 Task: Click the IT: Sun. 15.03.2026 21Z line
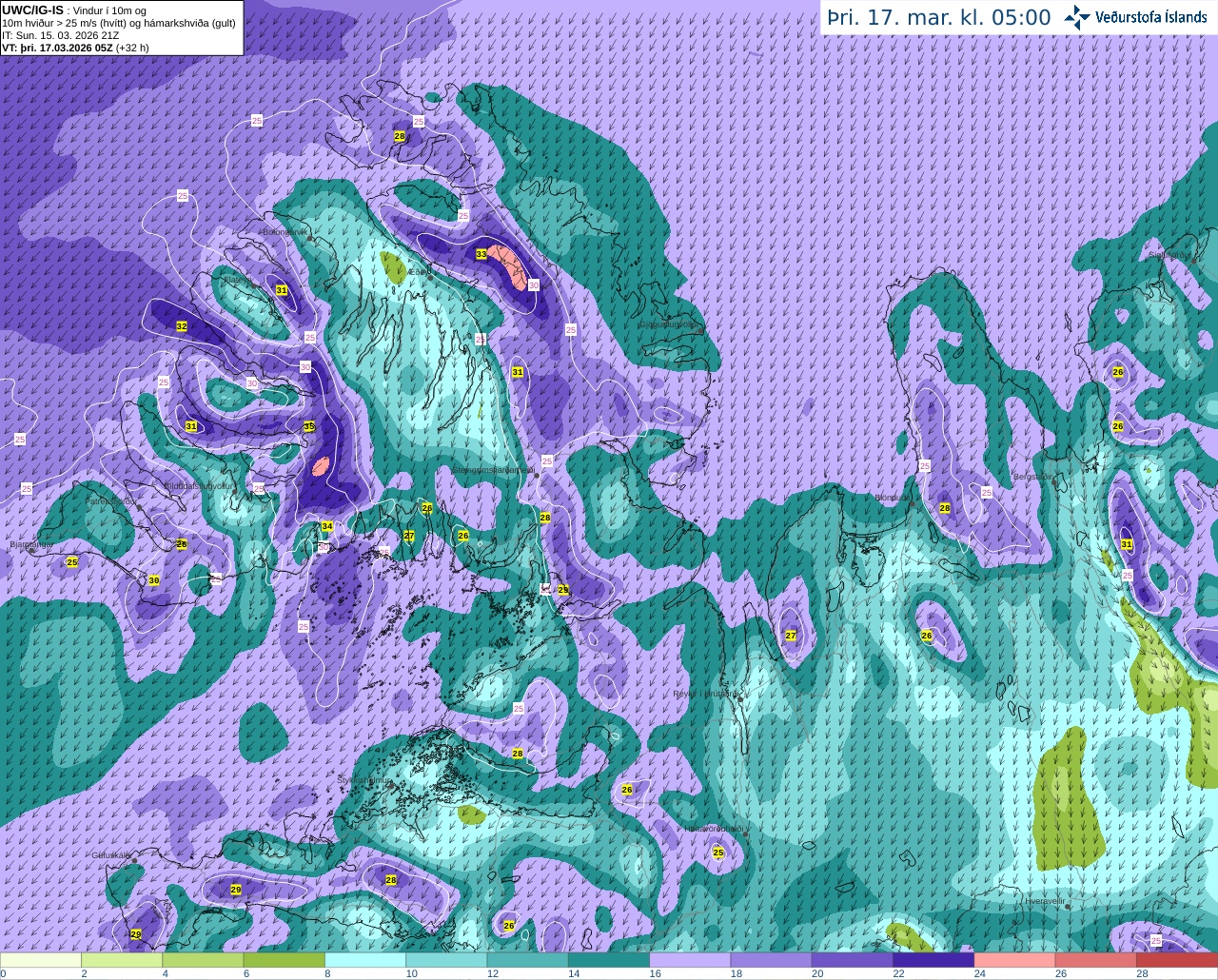click(x=60, y=35)
